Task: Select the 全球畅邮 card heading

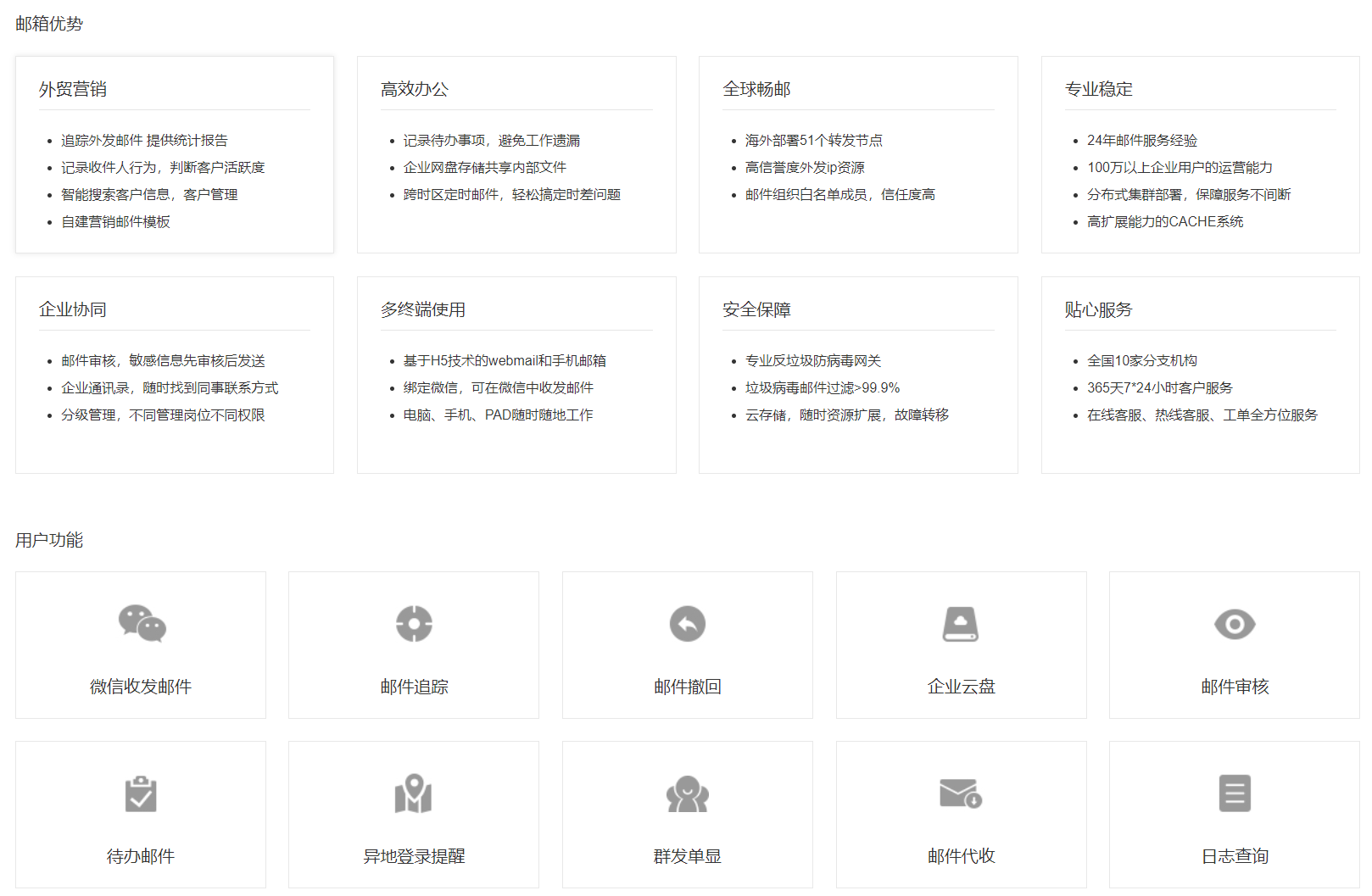Action: point(756,89)
